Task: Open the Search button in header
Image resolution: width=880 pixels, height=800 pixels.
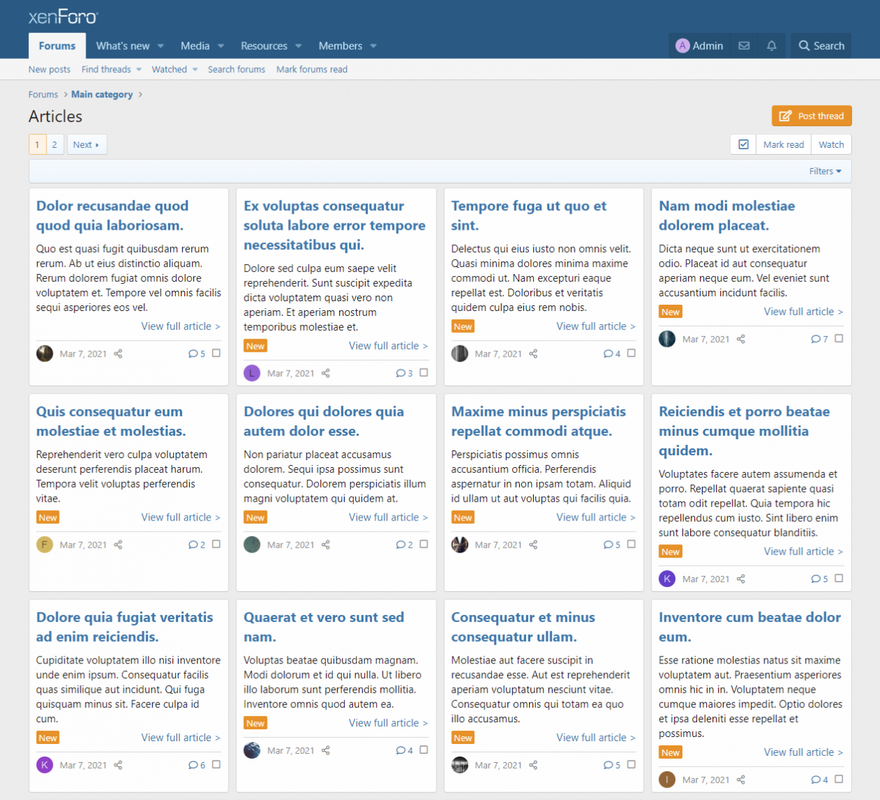Action: (x=821, y=46)
